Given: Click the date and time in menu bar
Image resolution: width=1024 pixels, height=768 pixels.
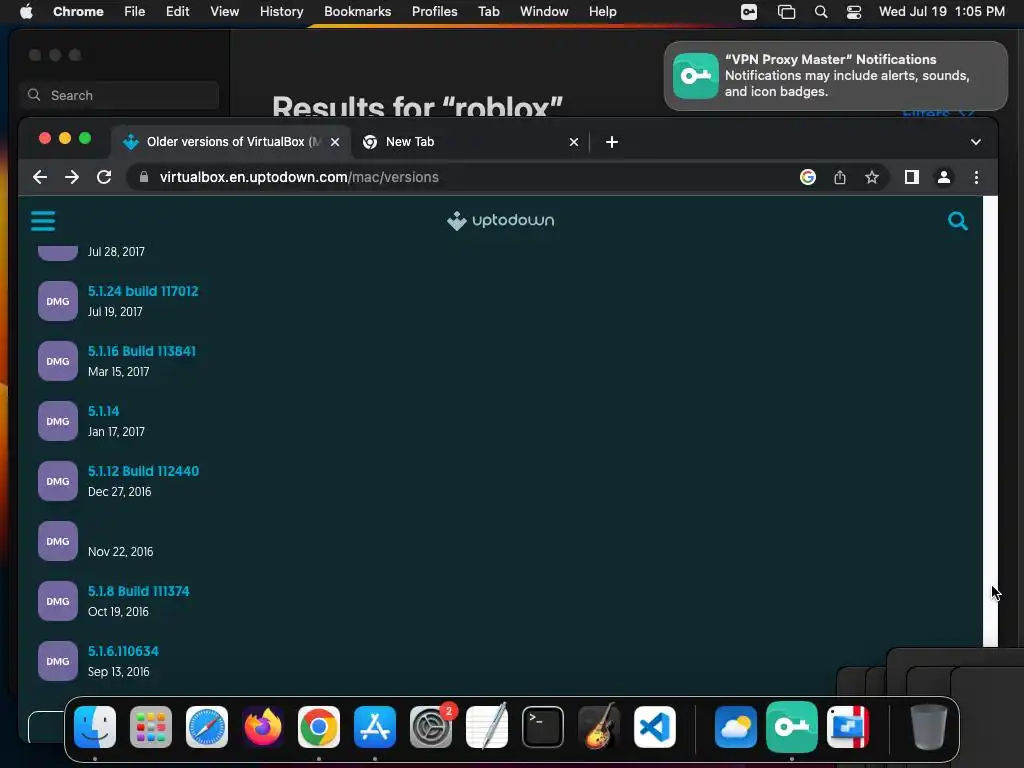Looking at the screenshot, I should pyautogui.click(x=942, y=12).
